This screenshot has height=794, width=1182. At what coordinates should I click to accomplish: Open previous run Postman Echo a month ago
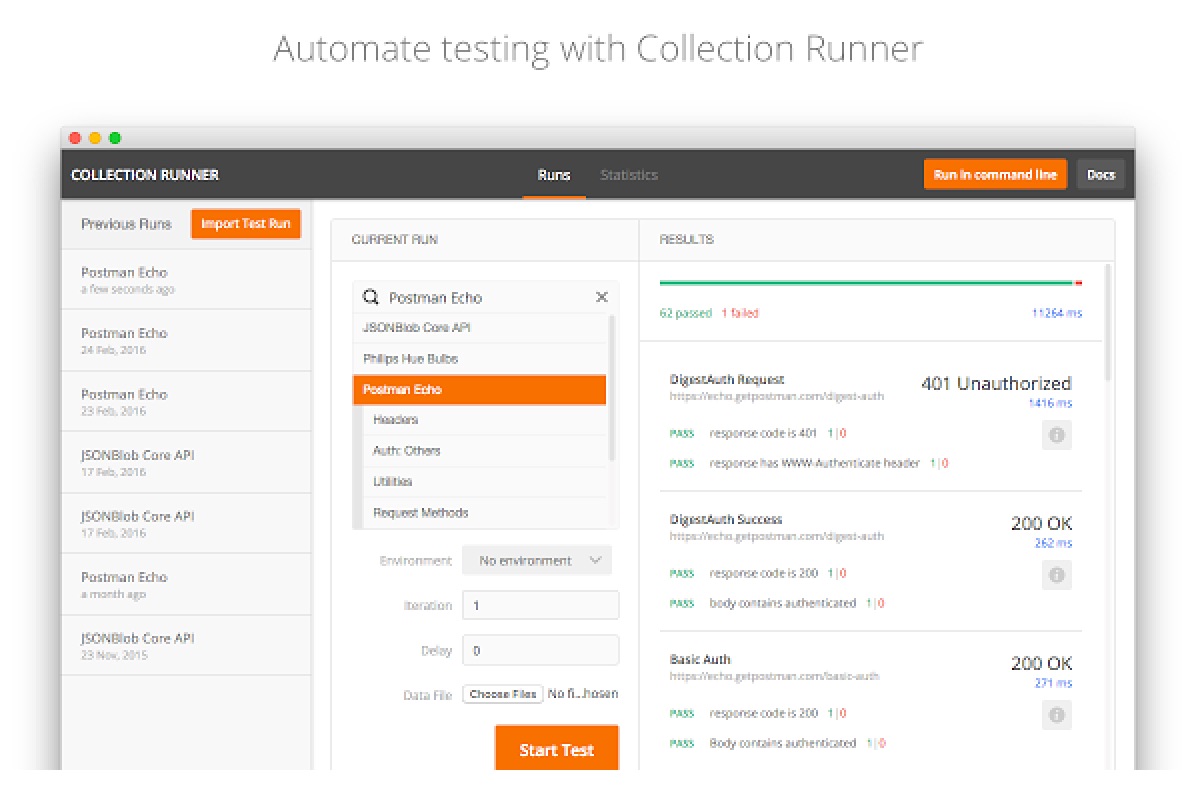(186, 585)
